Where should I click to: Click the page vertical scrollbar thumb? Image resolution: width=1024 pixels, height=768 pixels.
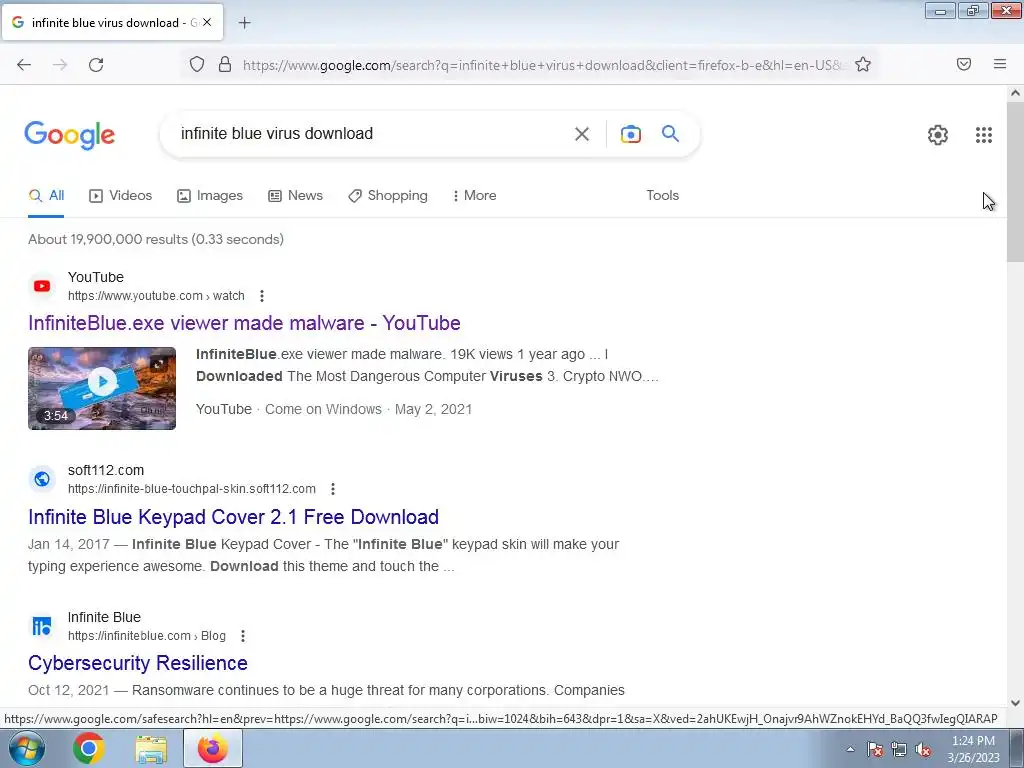(x=1015, y=182)
